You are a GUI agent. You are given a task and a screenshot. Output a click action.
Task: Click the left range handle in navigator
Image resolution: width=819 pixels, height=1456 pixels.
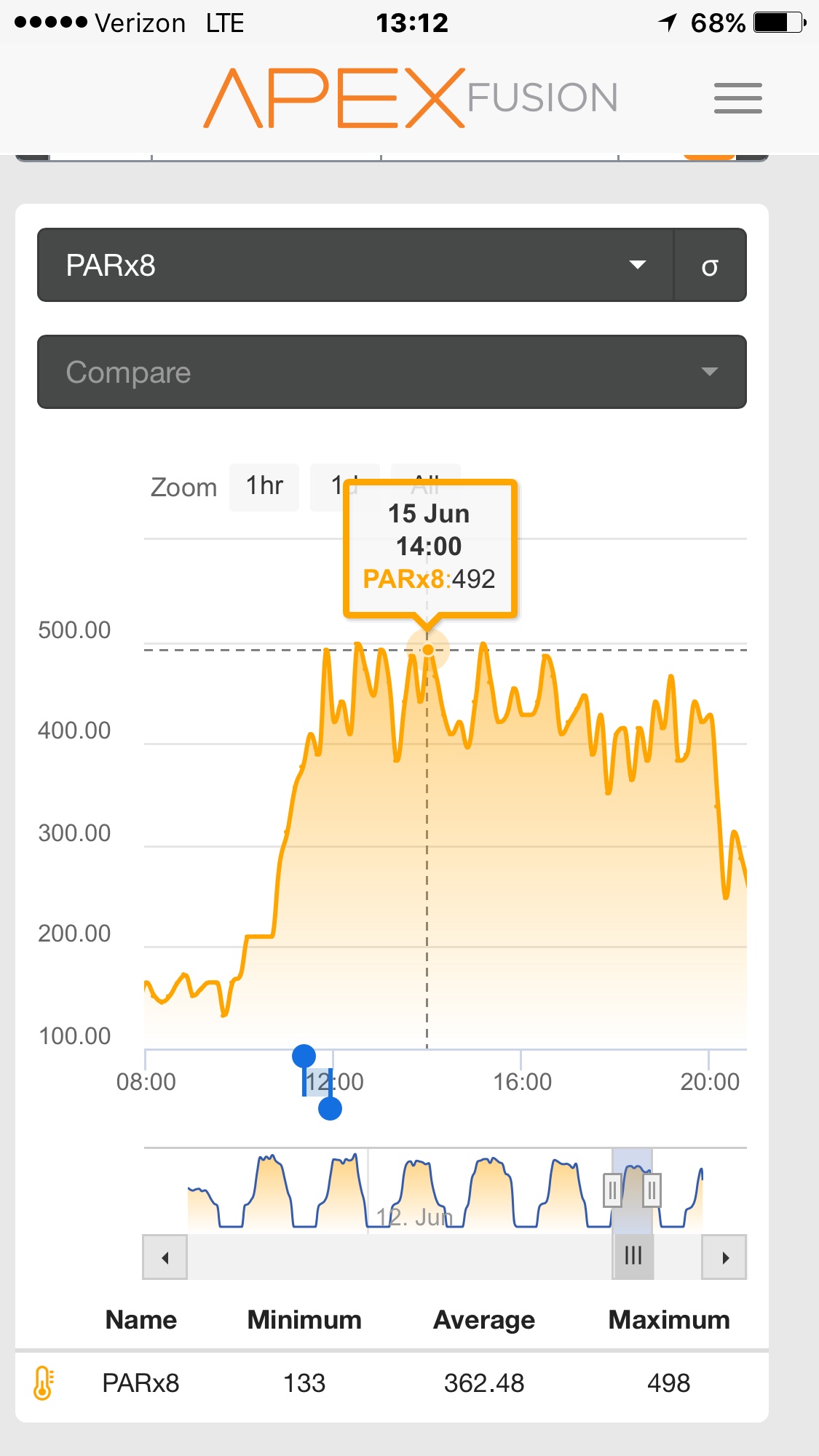[612, 1190]
